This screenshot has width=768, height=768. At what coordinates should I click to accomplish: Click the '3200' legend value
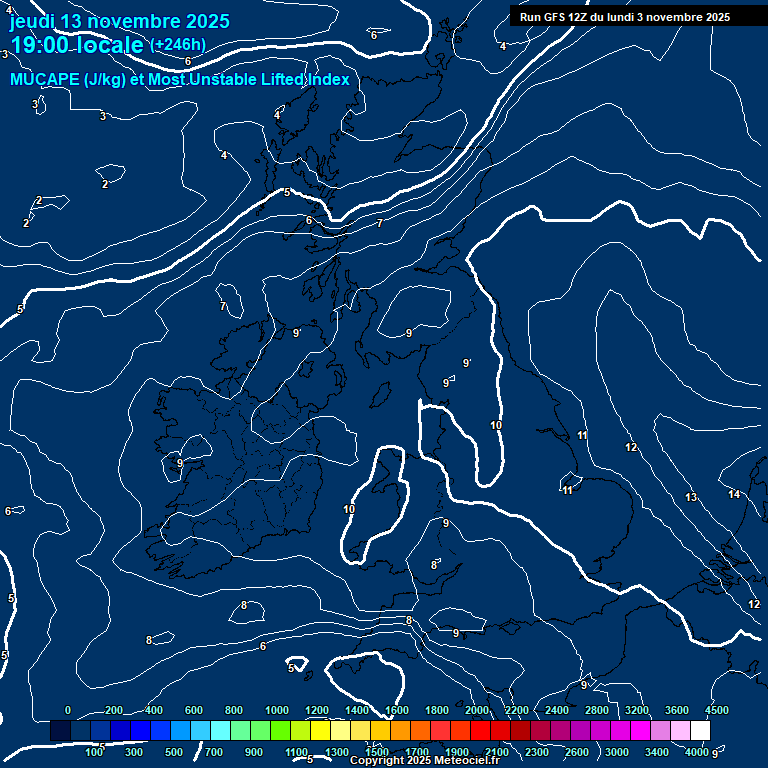[637, 710]
